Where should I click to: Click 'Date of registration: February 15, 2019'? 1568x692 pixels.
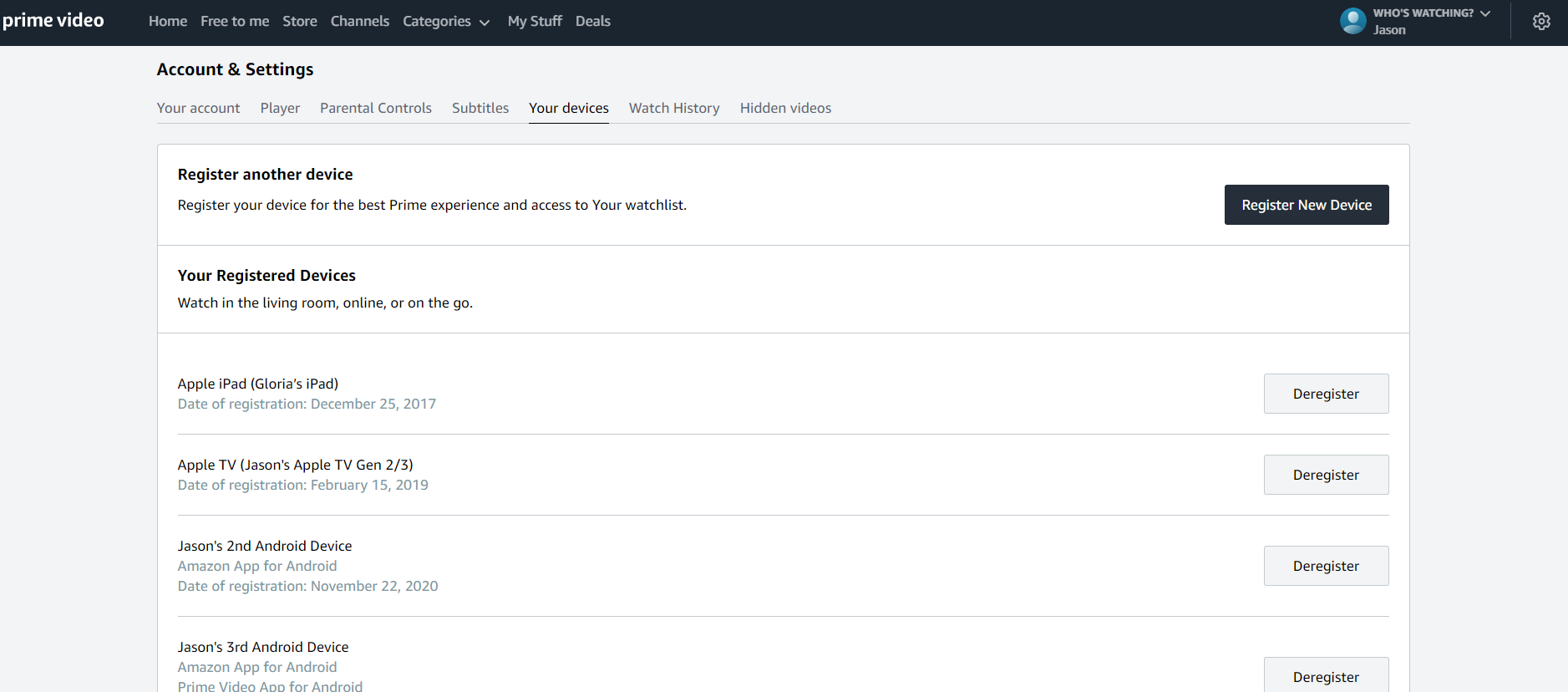[x=303, y=485]
